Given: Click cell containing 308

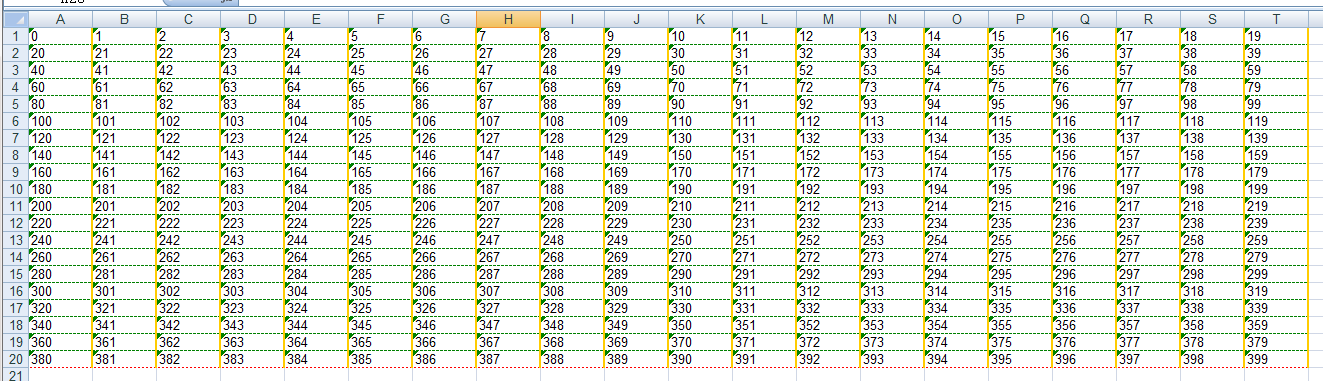Looking at the screenshot, I should pos(572,291).
